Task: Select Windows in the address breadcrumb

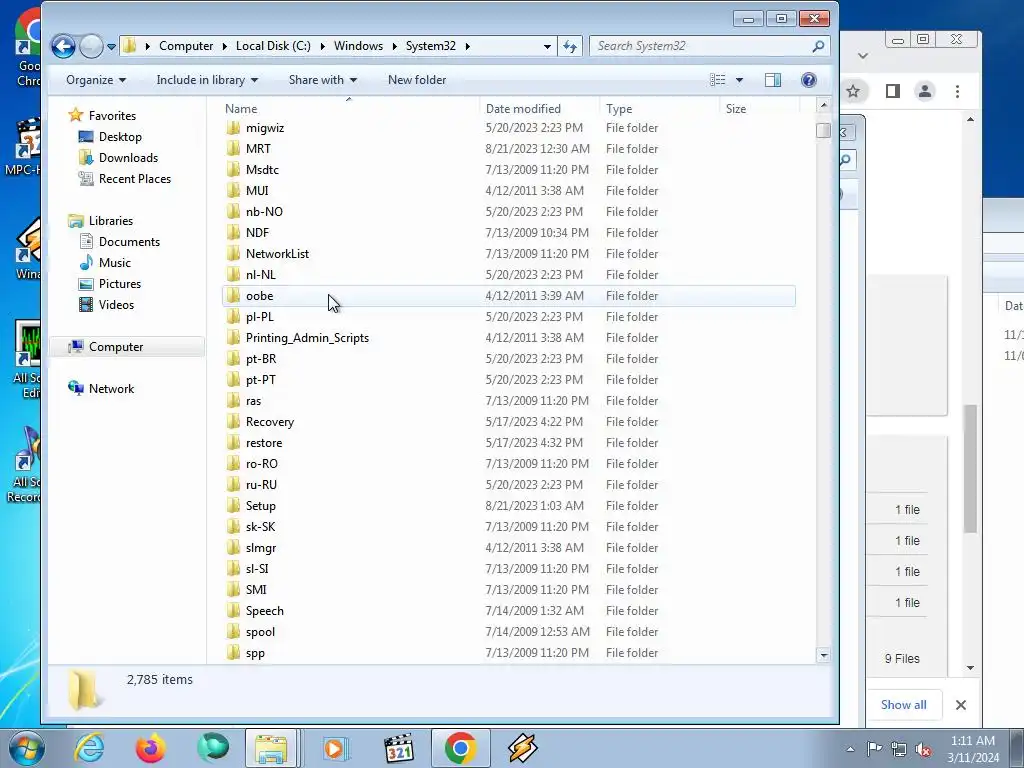Action: (x=358, y=46)
